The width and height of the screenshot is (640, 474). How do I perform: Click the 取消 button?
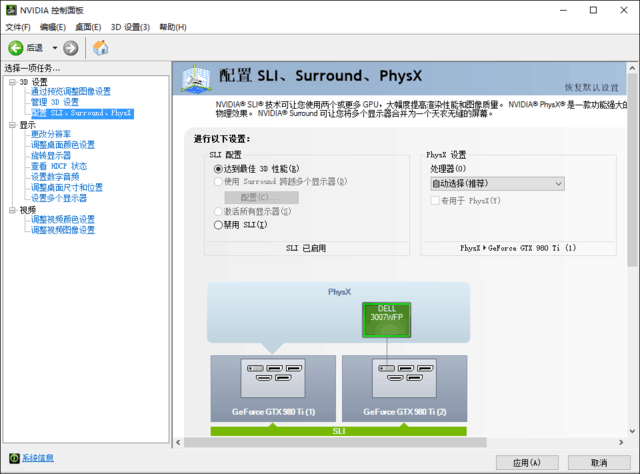pos(599,463)
